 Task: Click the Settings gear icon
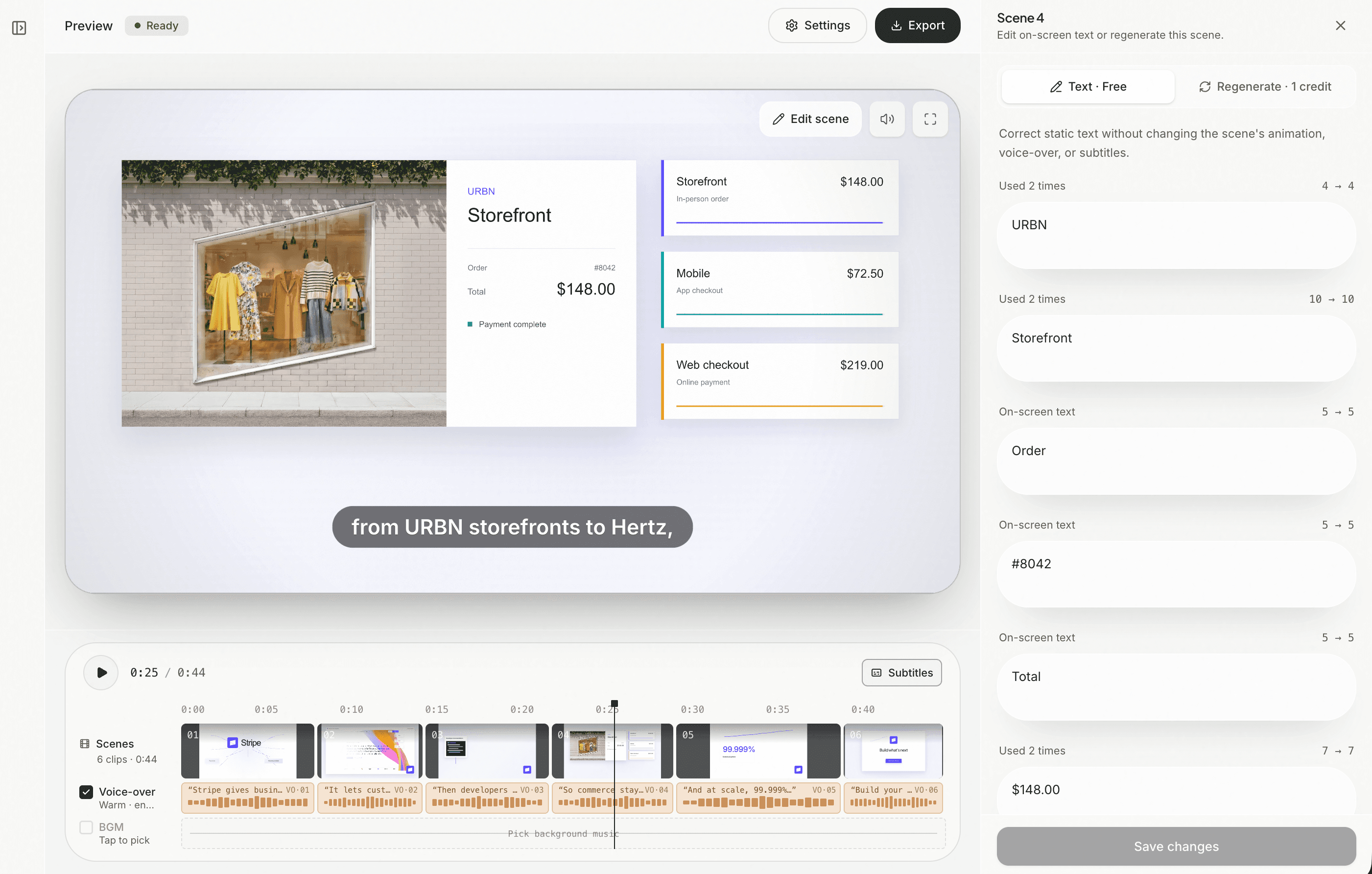coord(791,25)
